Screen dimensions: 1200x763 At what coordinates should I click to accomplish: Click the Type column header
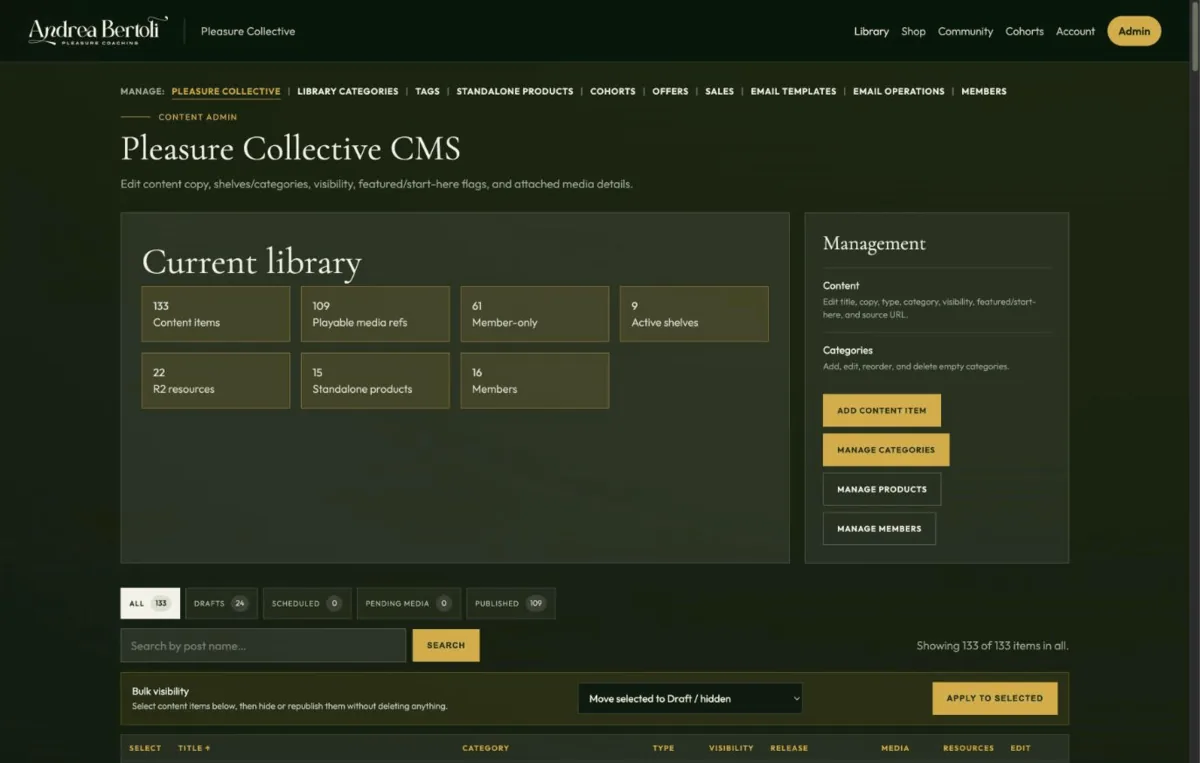[x=663, y=748]
